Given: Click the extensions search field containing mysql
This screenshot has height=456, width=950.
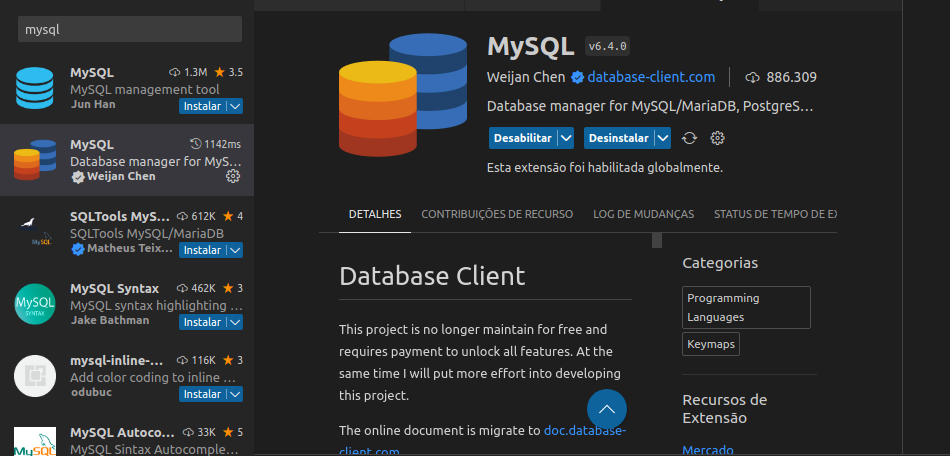Looking at the screenshot, I should (x=130, y=29).
